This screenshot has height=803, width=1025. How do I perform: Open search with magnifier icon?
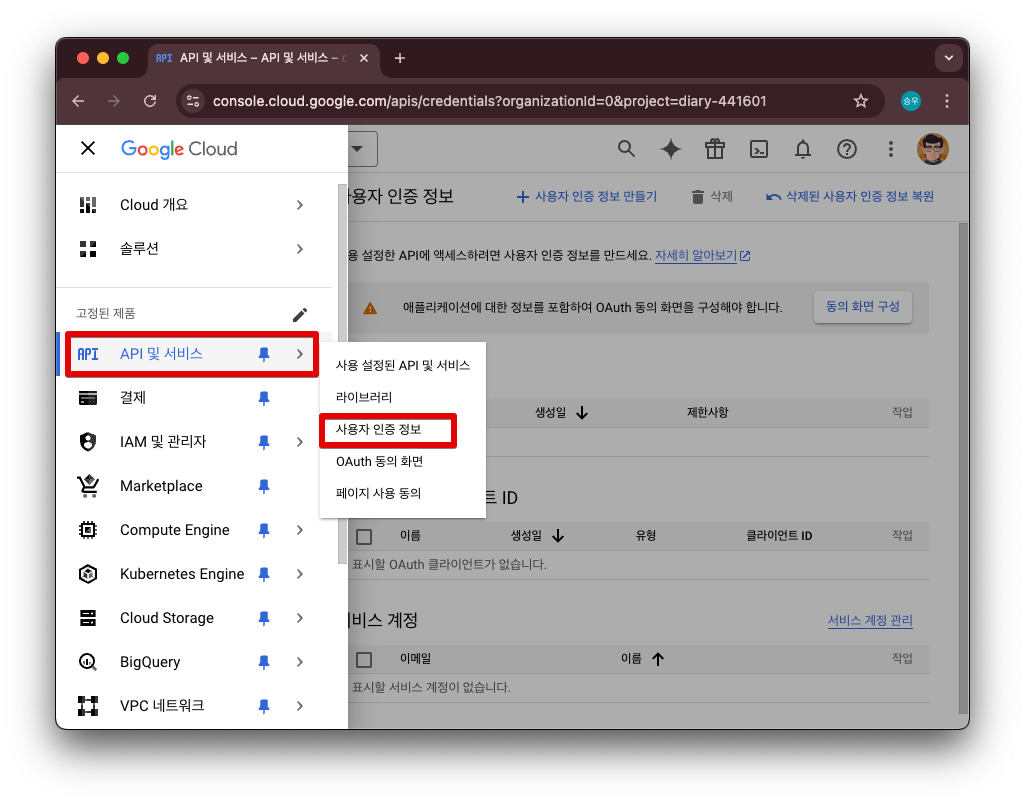click(626, 149)
